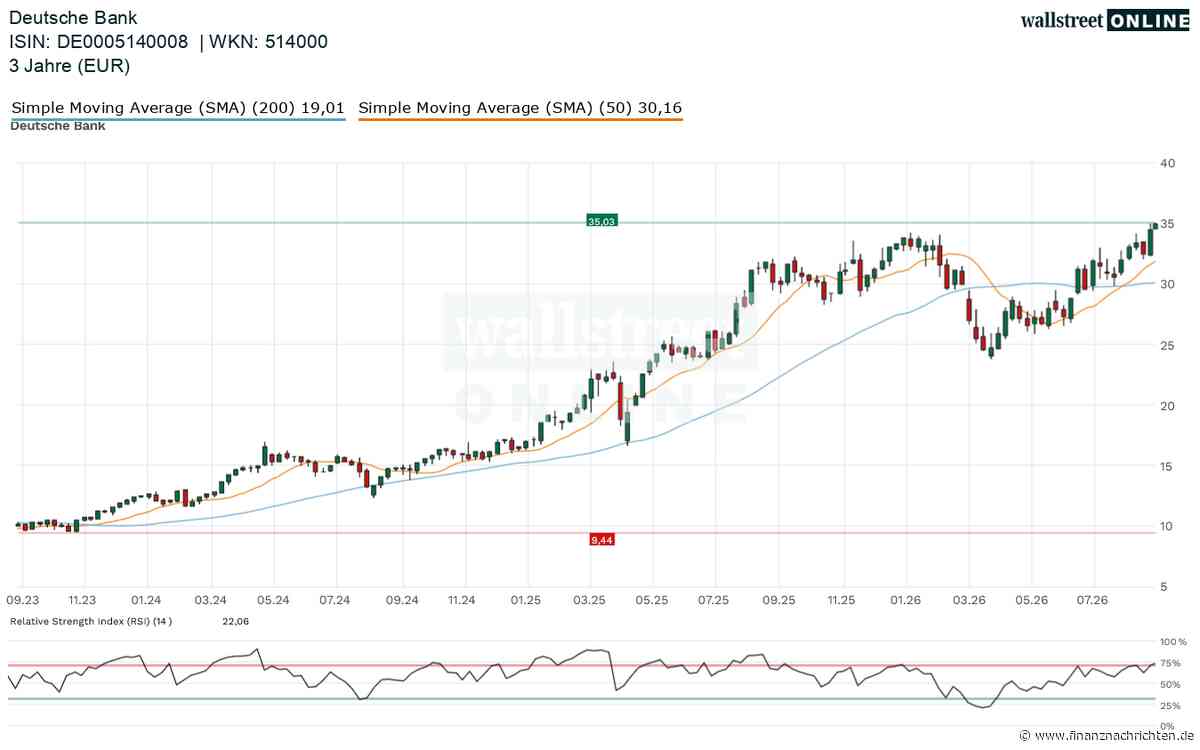The height and width of the screenshot is (750, 1200).
Task: Click the 05.26 date axis label
Action: pyautogui.click(x=1030, y=601)
